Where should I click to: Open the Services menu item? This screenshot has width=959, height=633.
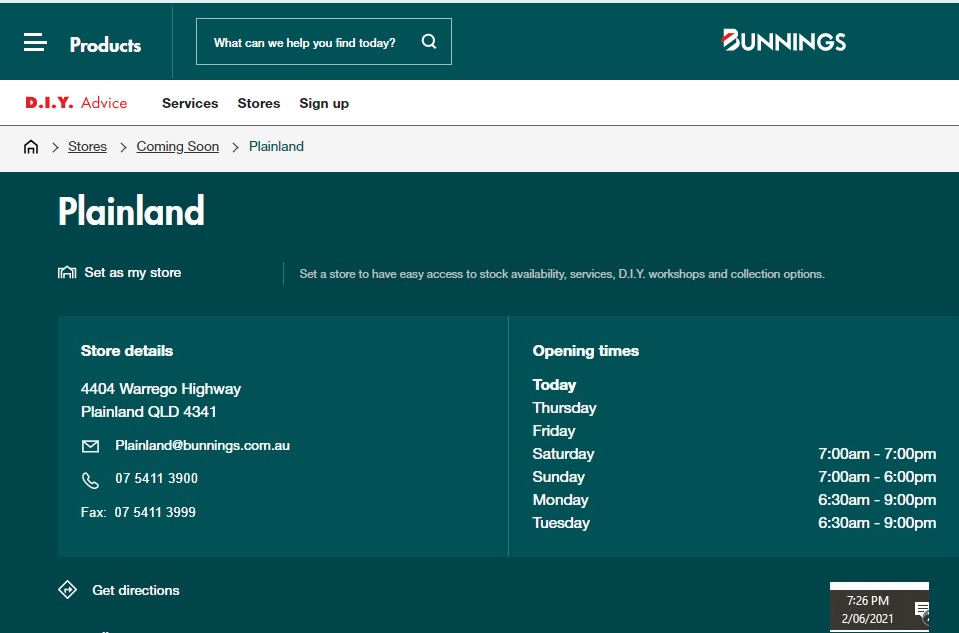pyautogui.click(x=190, y=103)
